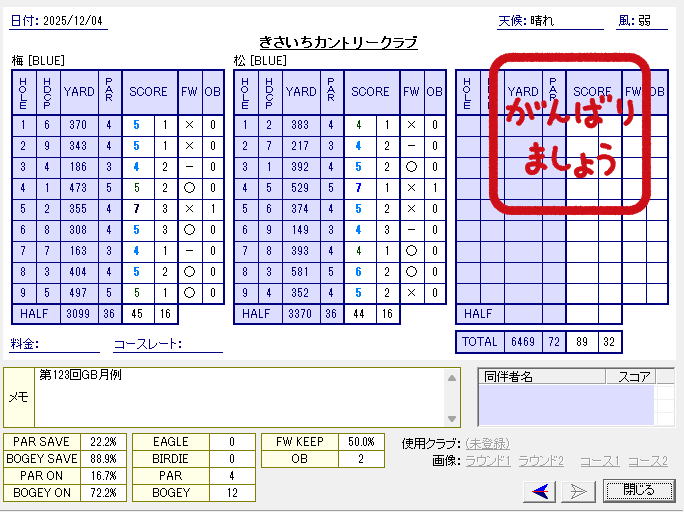The image size is (684, 512).
Task: Click the コースレート course rate field
Action: tap(201, 344)
